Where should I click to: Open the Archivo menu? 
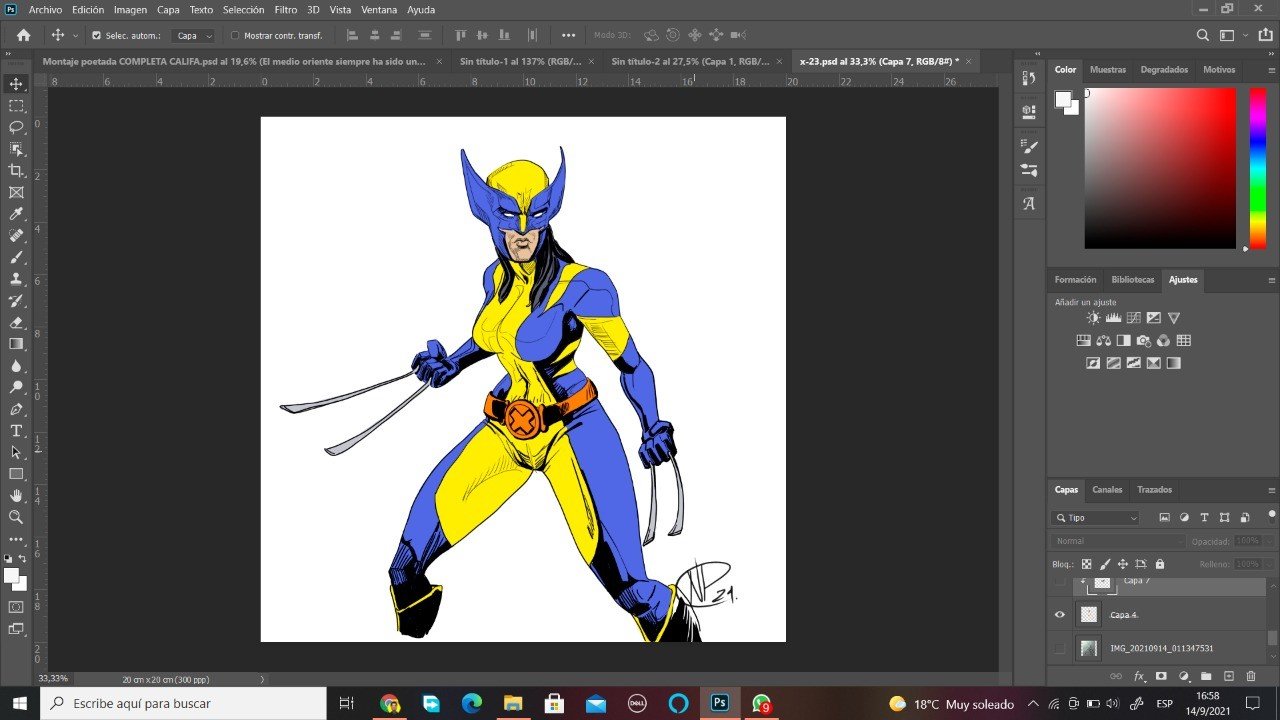coord(45,9)
